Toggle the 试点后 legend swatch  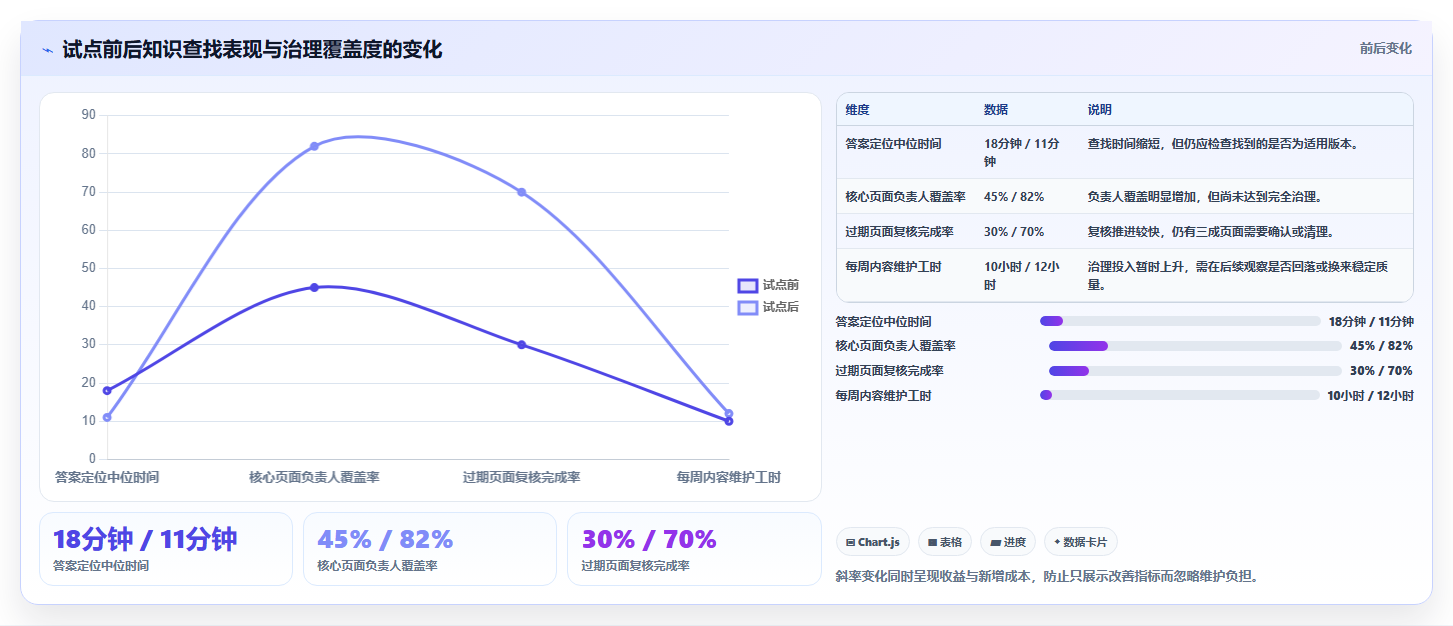pos(747,307)
